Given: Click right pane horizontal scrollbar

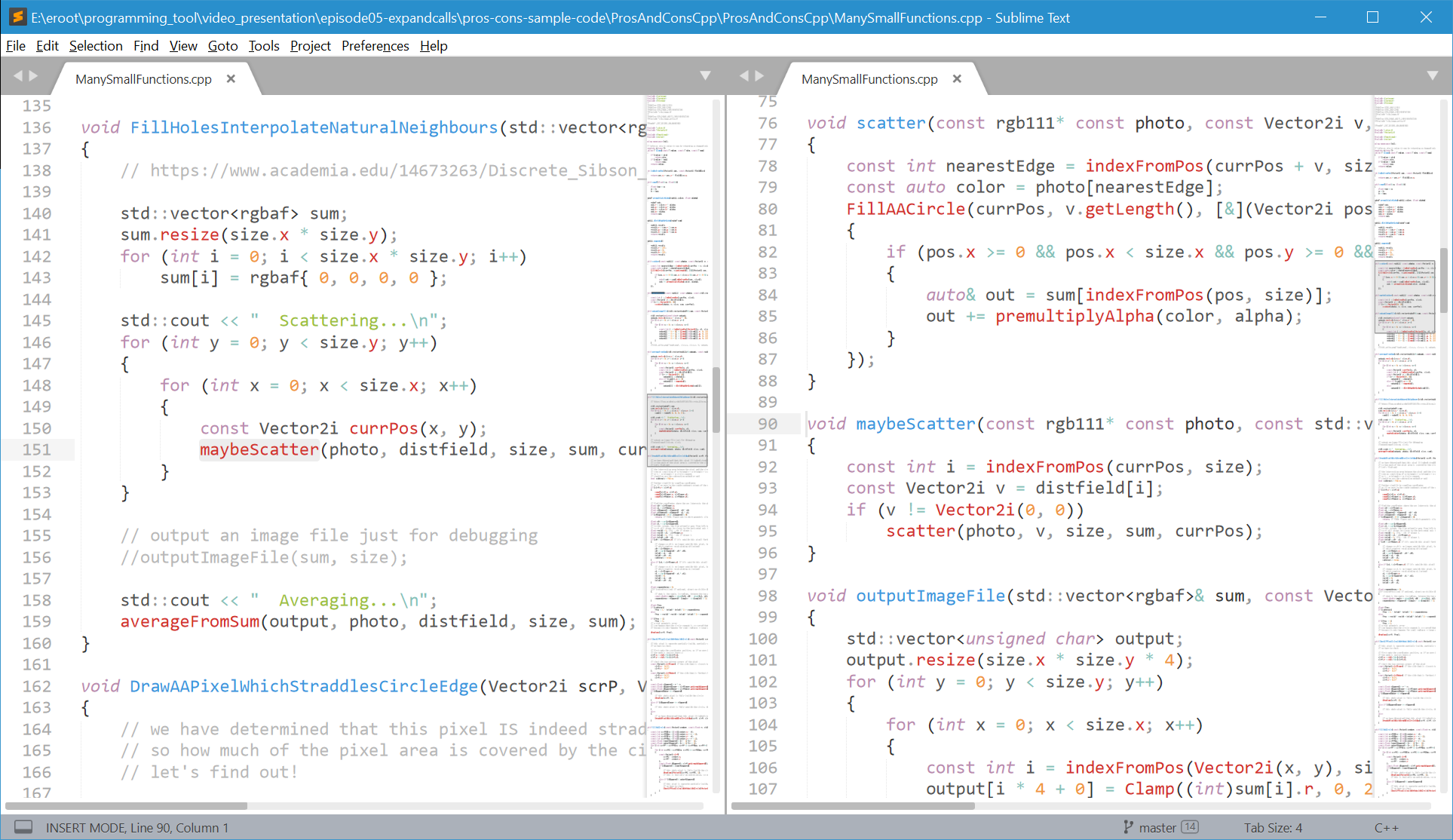Looking at the screenshot, I should [x=853, y=806].
